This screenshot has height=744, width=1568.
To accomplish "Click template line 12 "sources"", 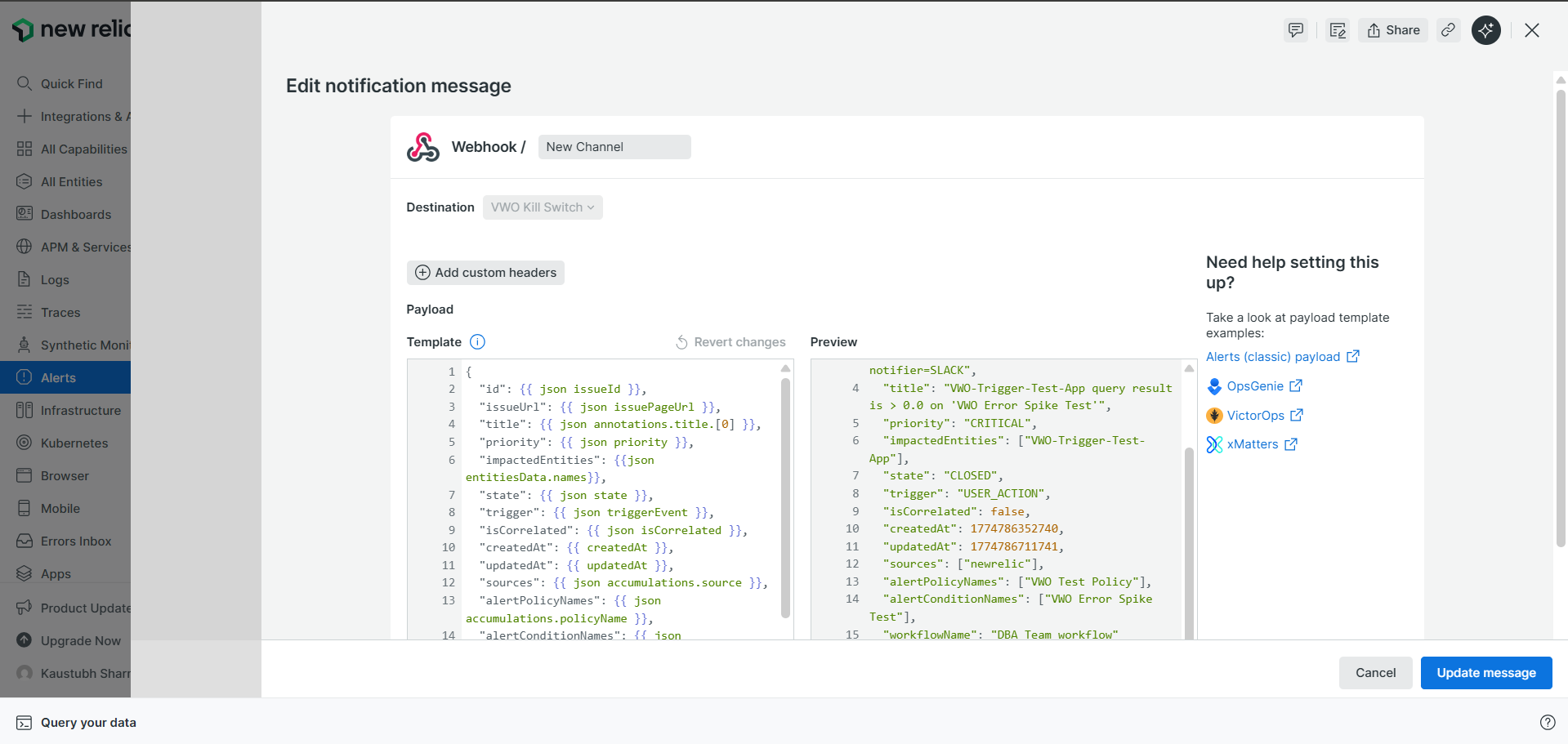I will pyautogui.click(x=624, y=583).
